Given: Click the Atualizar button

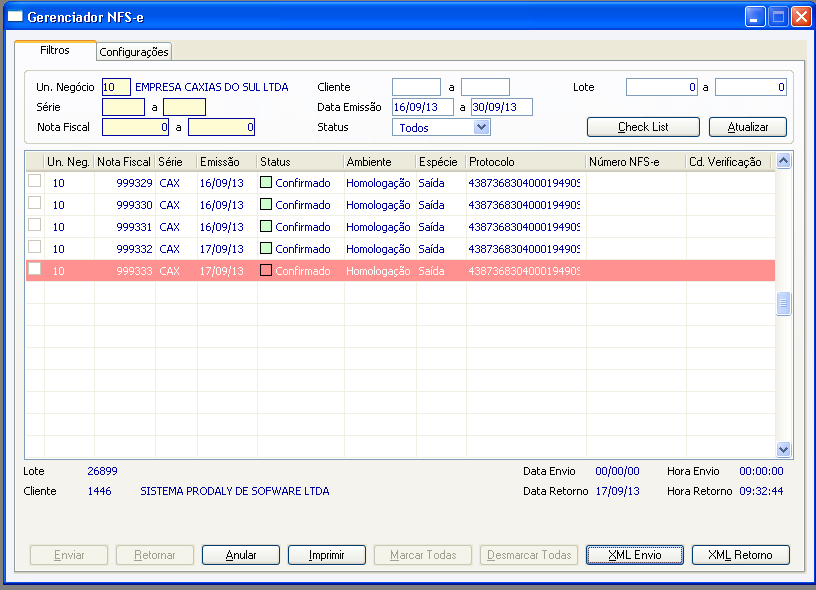Looking at the screenshot, I should click(x=748, y=127).
